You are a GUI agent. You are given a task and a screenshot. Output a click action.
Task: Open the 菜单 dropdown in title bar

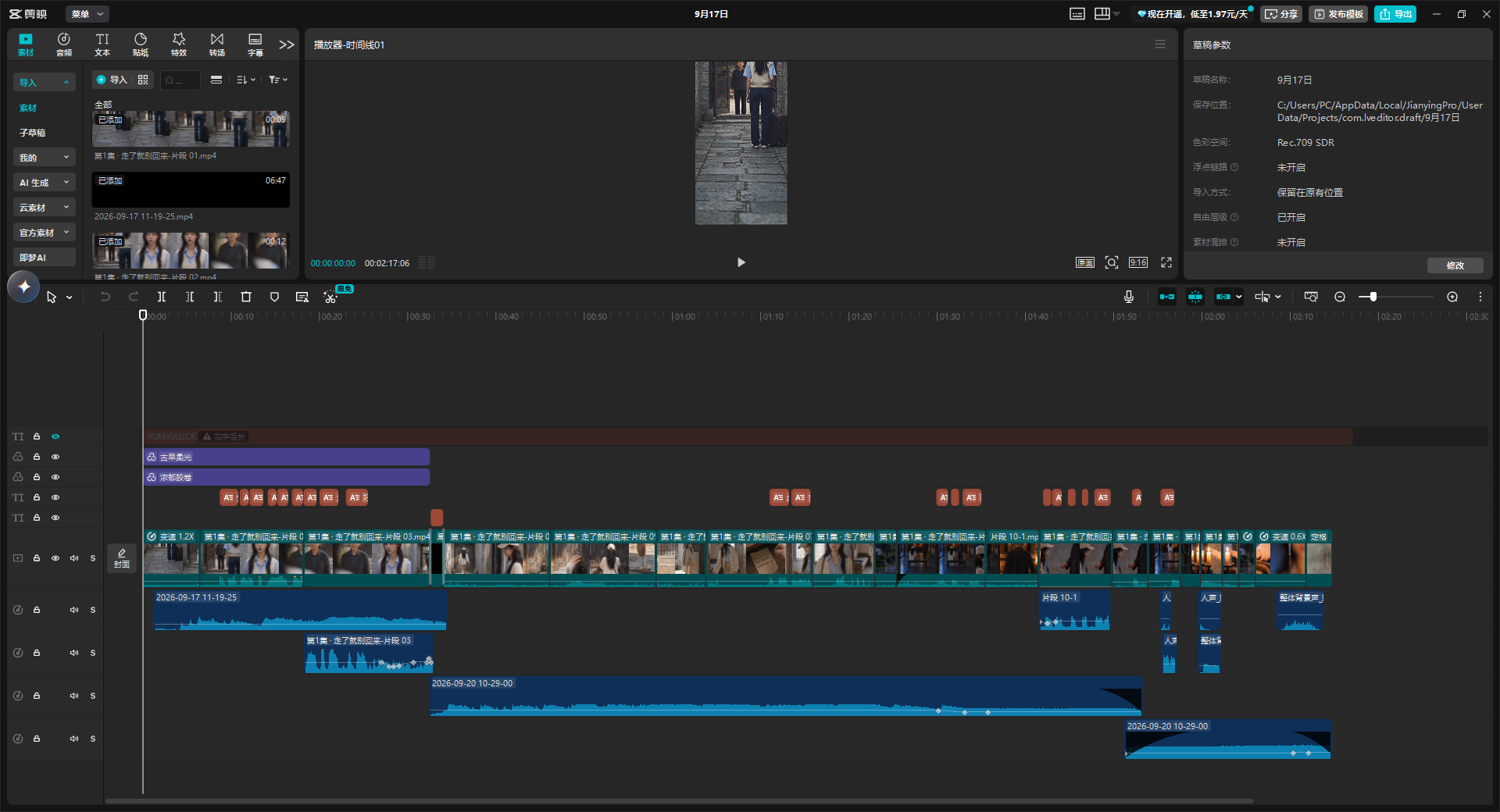point(87,14)
